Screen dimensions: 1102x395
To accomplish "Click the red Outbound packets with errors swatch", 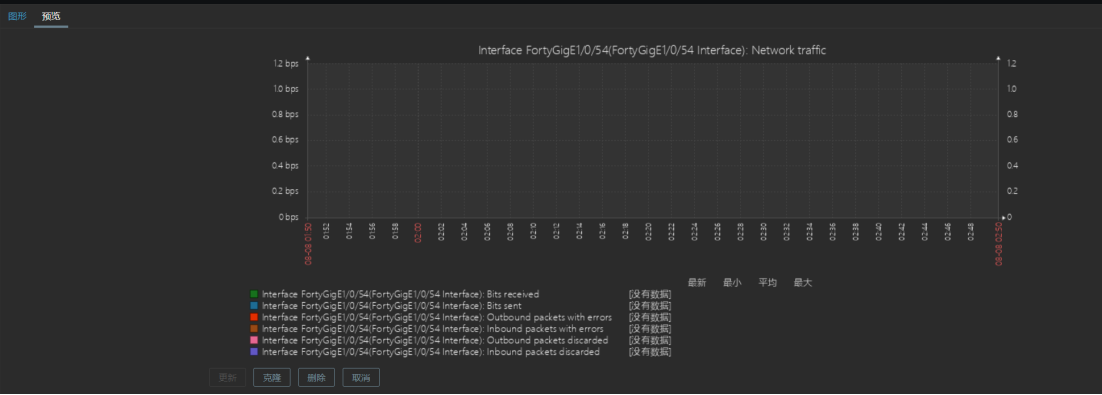I will click(254, 317).
